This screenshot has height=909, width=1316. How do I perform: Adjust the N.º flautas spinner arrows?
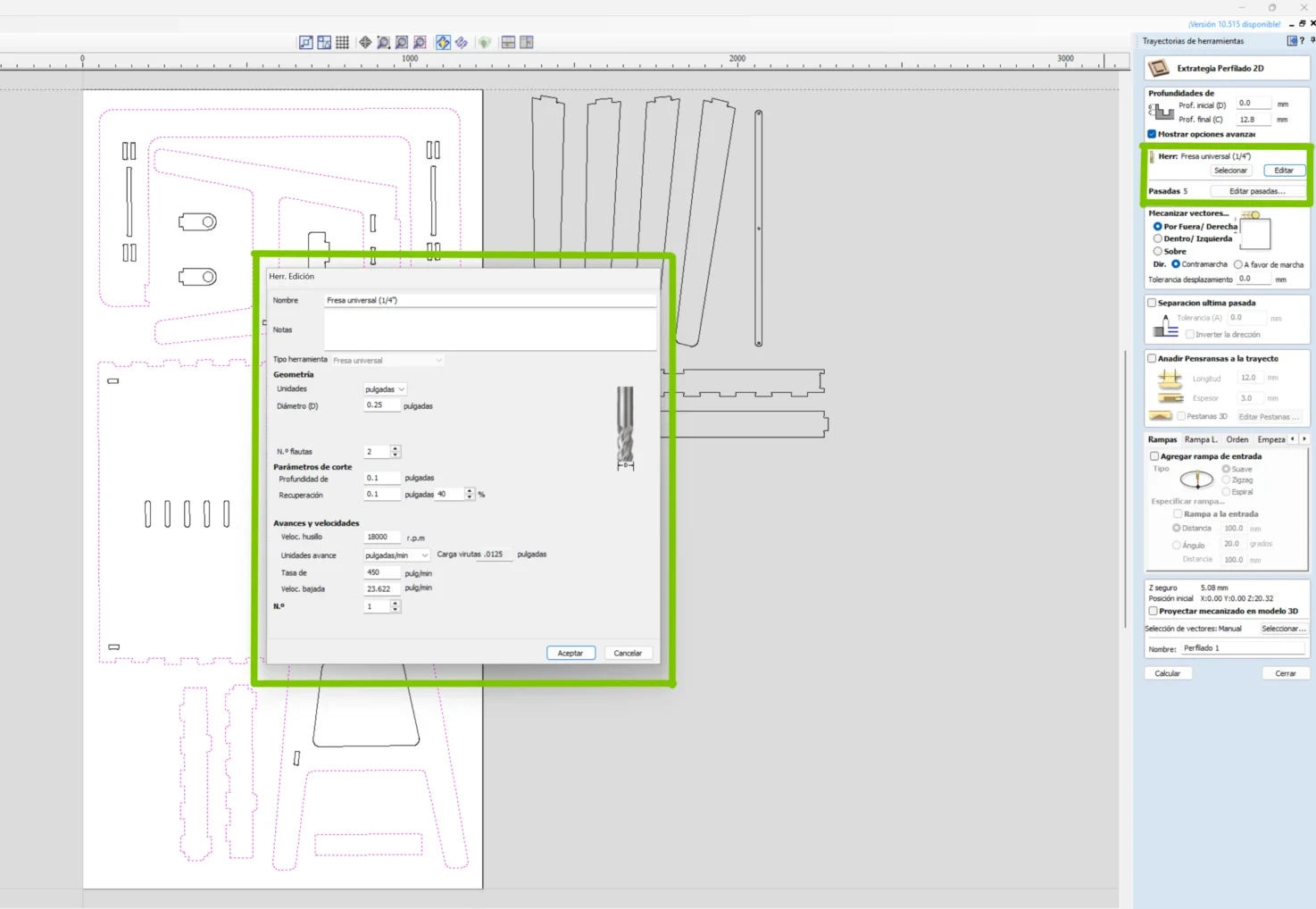(x=396, y=452)
